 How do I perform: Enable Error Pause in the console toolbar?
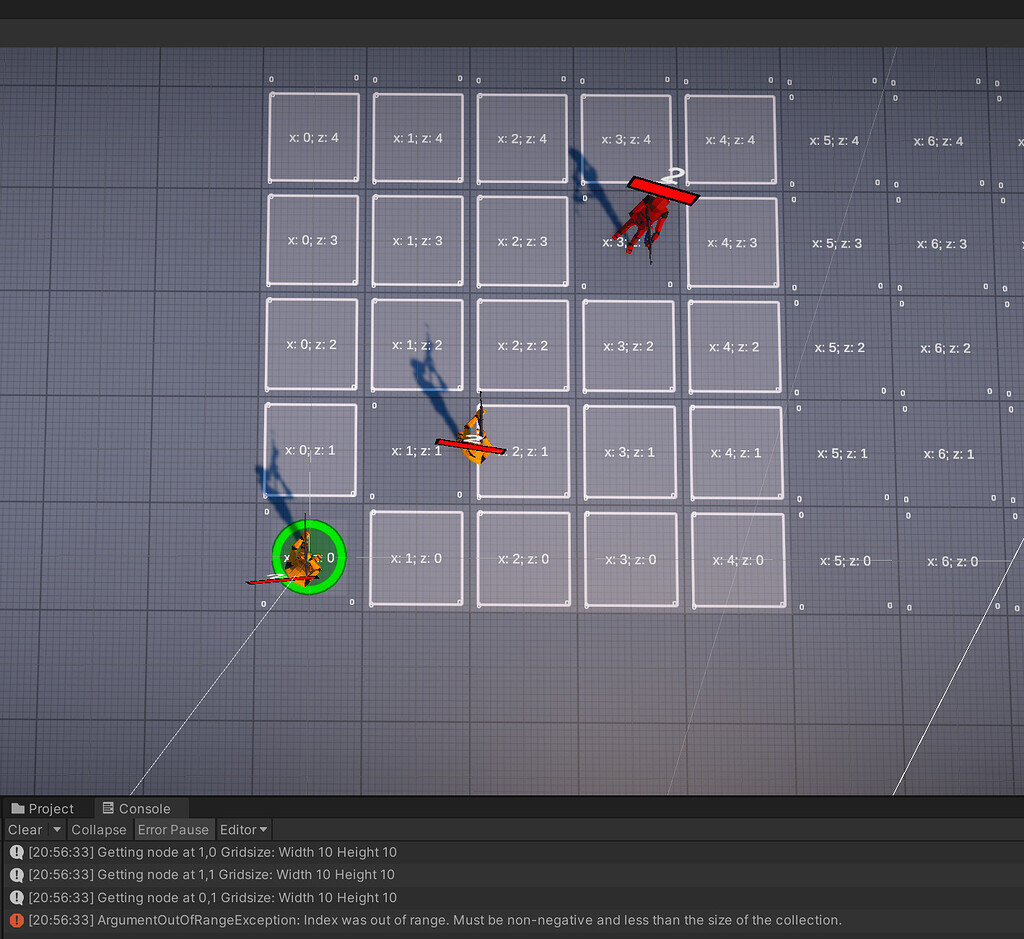click(x=174, y=829)
